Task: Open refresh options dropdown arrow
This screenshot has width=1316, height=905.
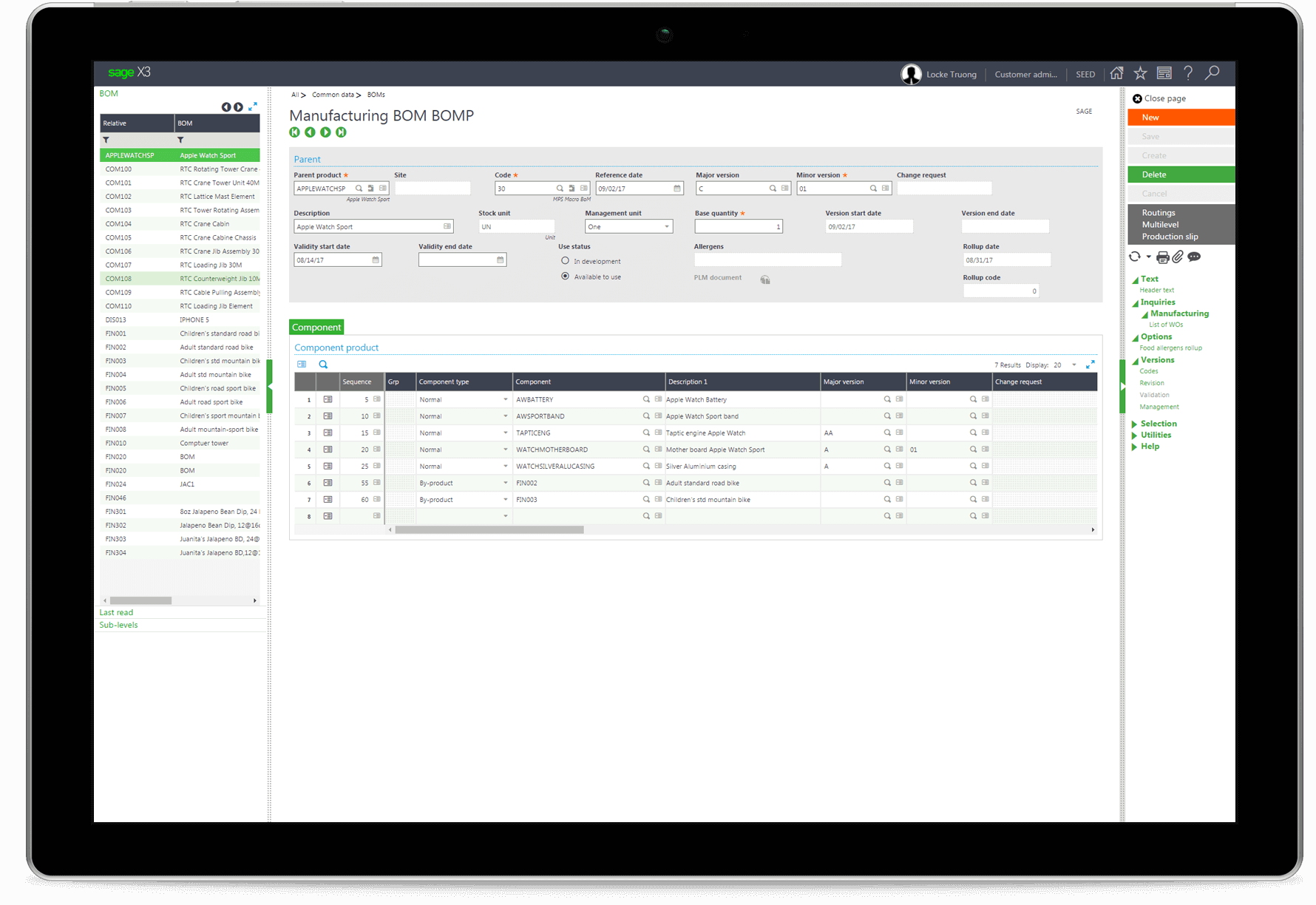Action: 1148,257
